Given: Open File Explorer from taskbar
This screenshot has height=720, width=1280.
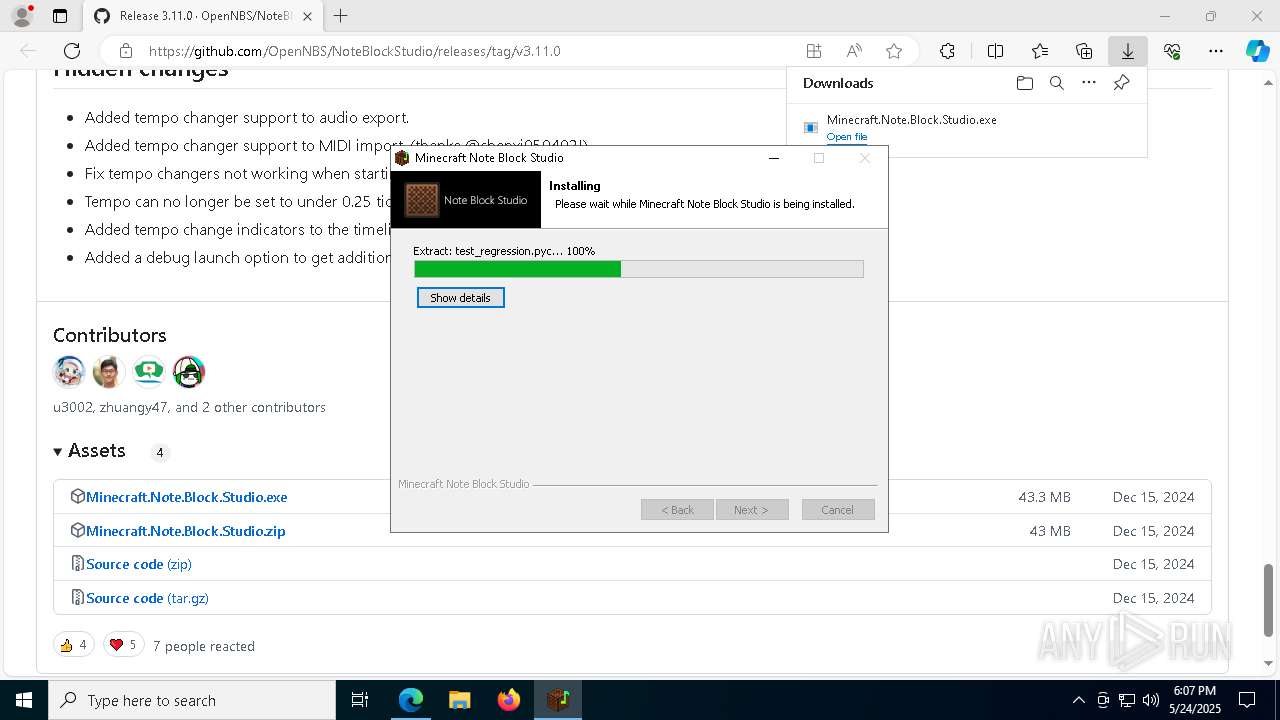Looking at the screenshot, I should pyautogui.click(x=459, y=700).
